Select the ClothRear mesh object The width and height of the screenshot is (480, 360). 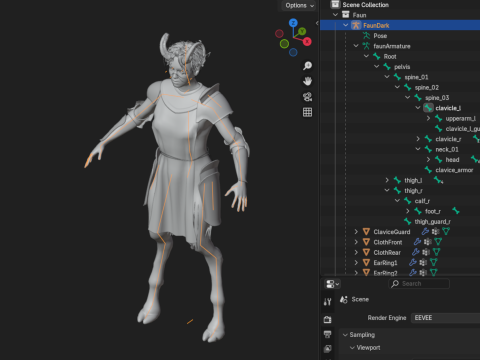click(387, 252)
